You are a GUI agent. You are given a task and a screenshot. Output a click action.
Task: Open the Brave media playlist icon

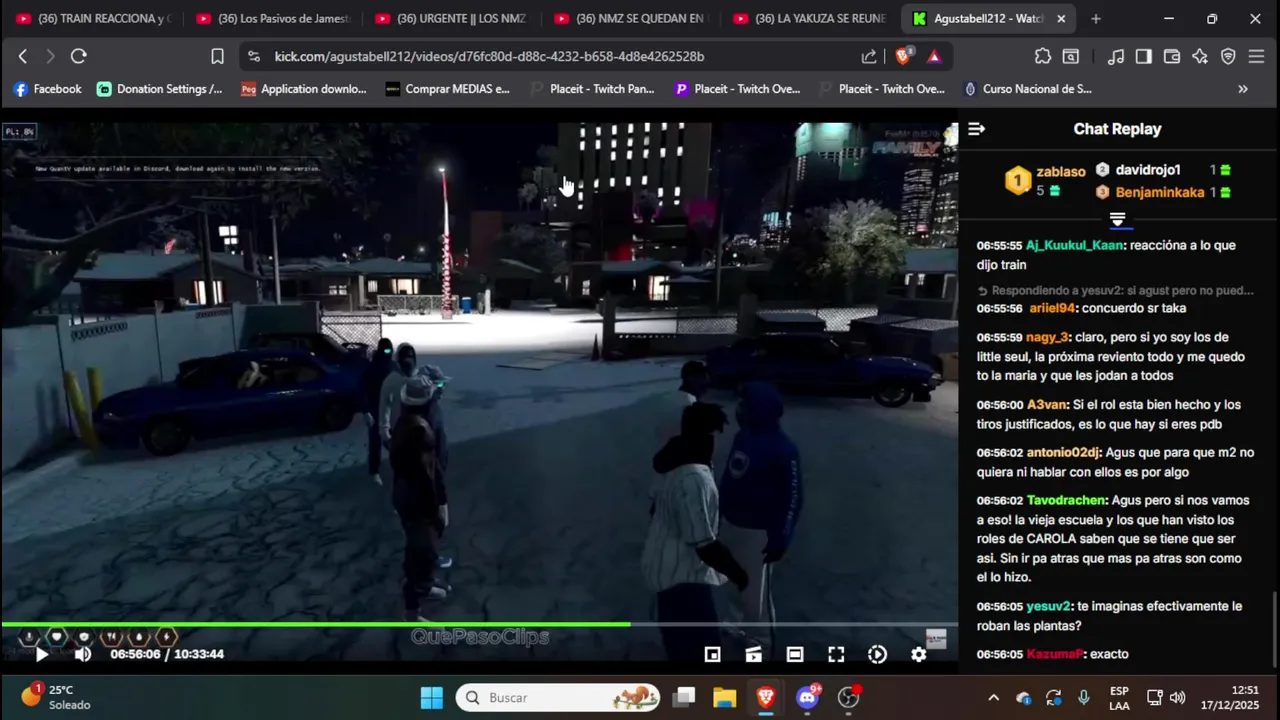point(1116,57)
